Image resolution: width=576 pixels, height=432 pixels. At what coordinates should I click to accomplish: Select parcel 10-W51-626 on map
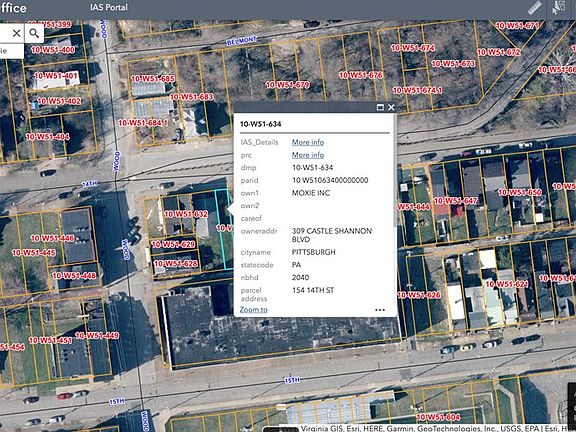click(x=419, y=295)
